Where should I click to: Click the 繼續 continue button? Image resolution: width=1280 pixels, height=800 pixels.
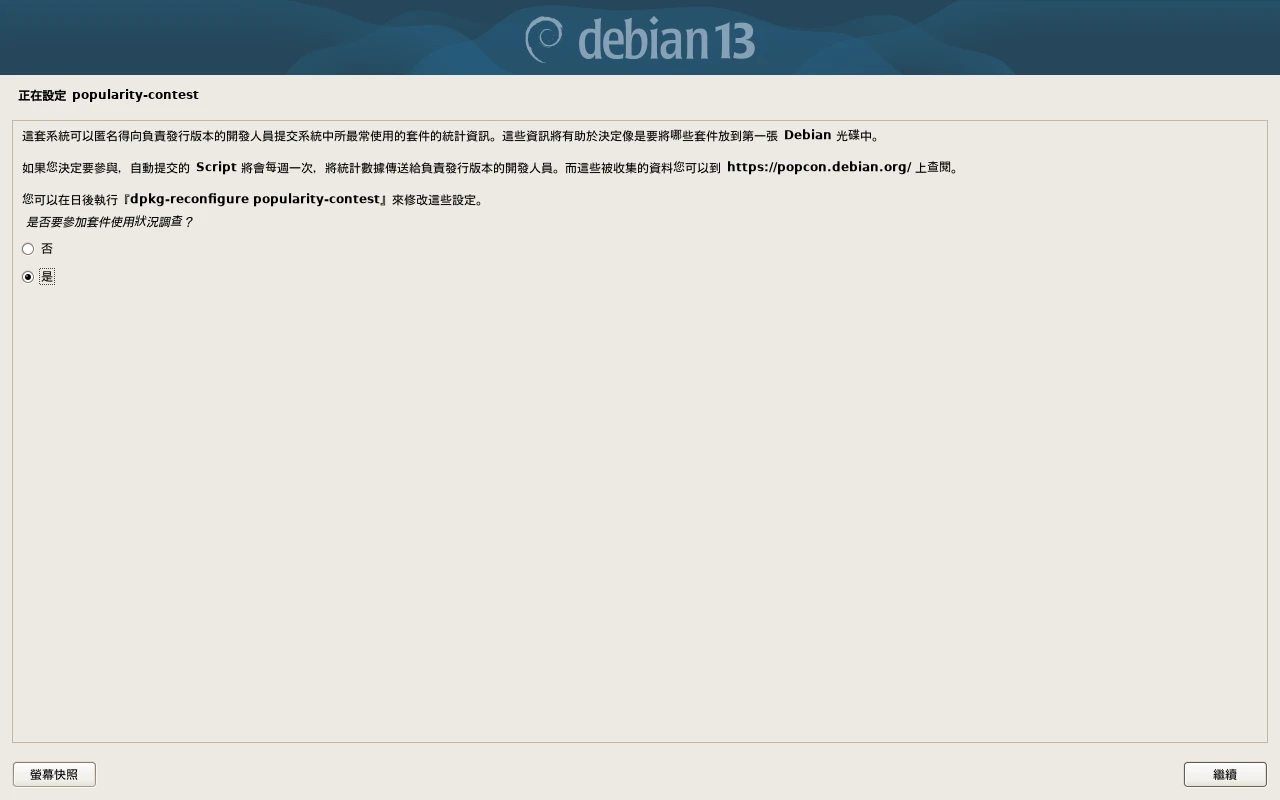tap(1225, 774)
